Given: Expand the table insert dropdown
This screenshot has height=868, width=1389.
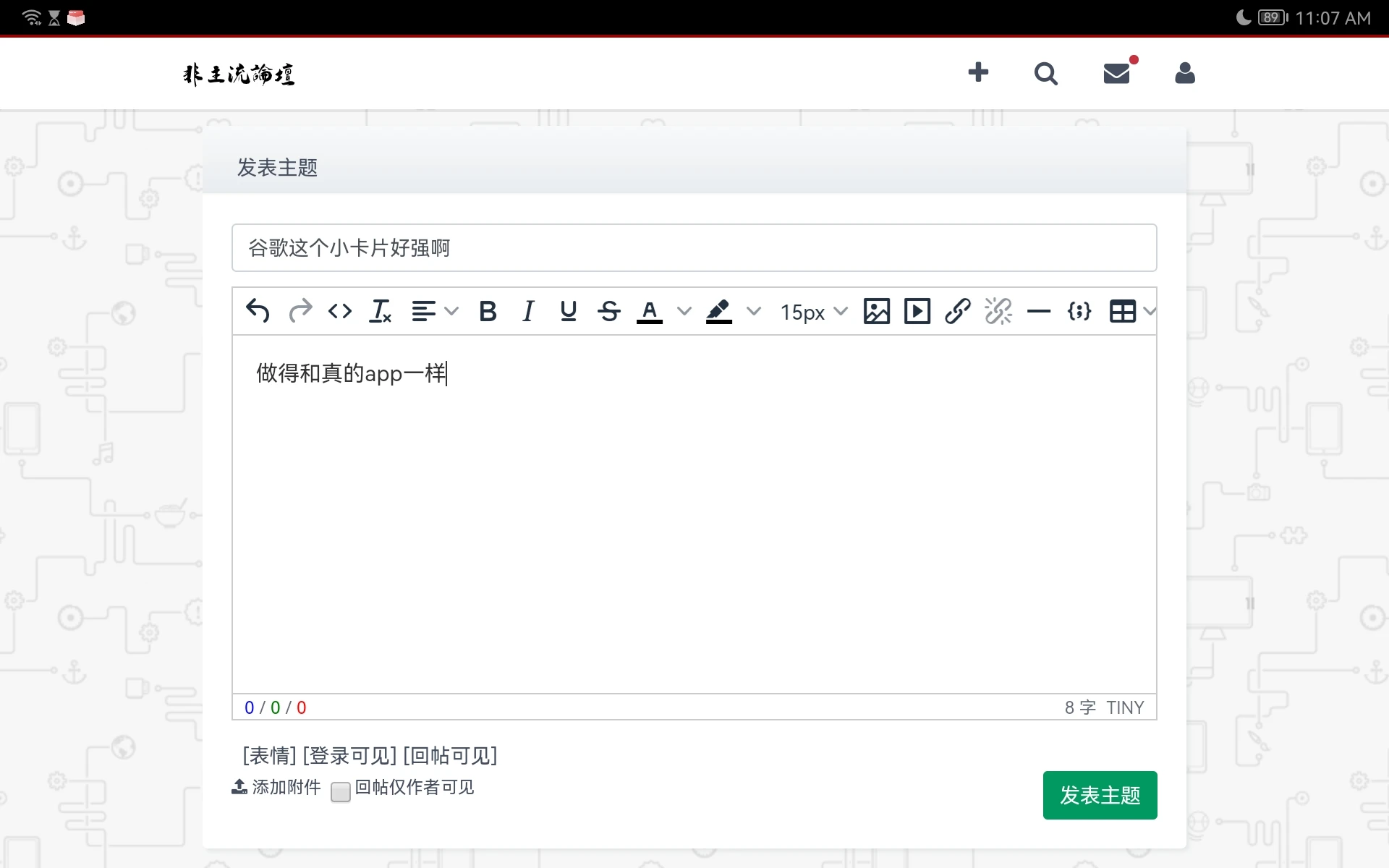Looking at the screenshot, I should point(1150,311).
